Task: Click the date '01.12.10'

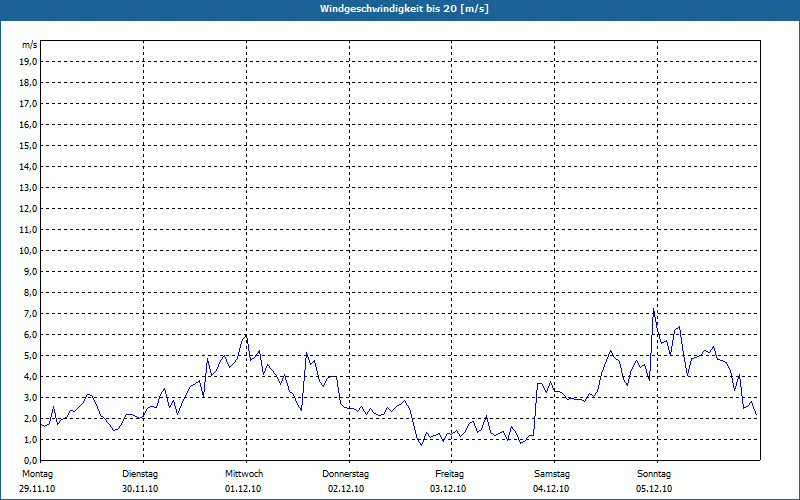Action: tap(243, 489)
